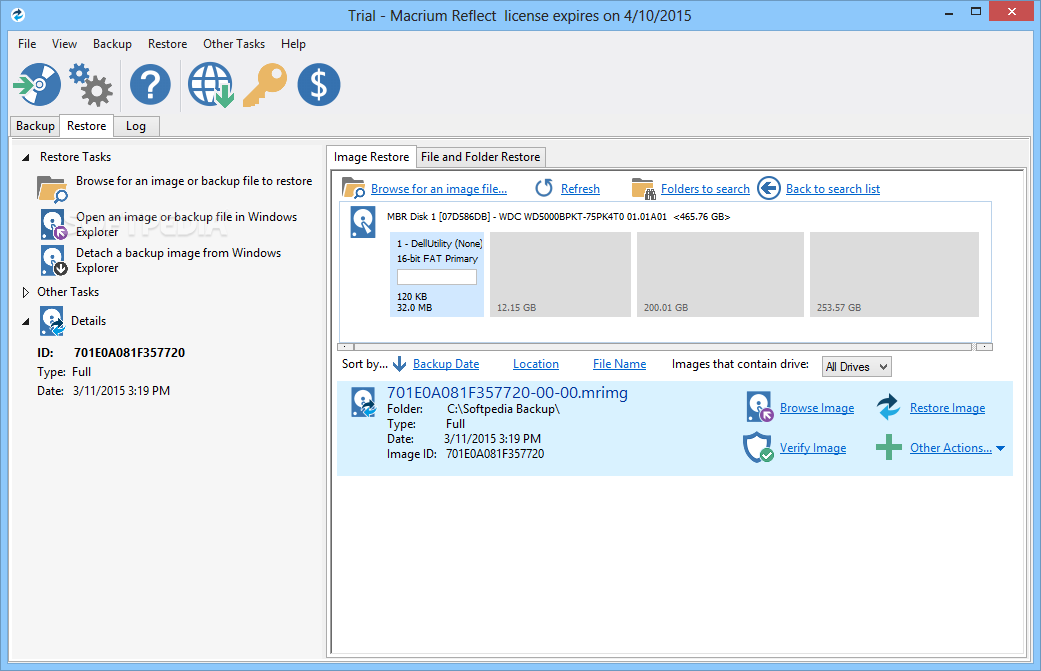Click the Backup Date sort down arrow icon
The width and height of the screenshot is (1041, 671).
tap(400, 364)
